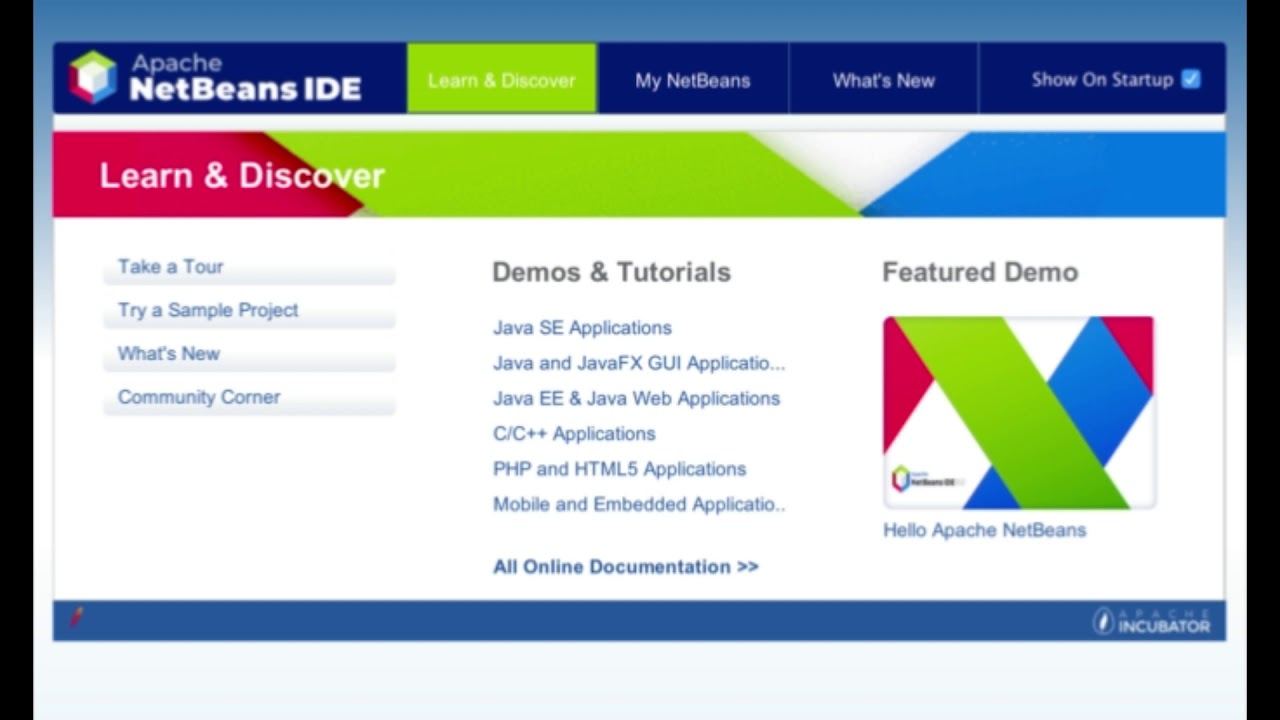The height and width of the screenshot is (720, 1280).
Task: Click the Demos & Tutorials heading
Action: click(611, 272)
